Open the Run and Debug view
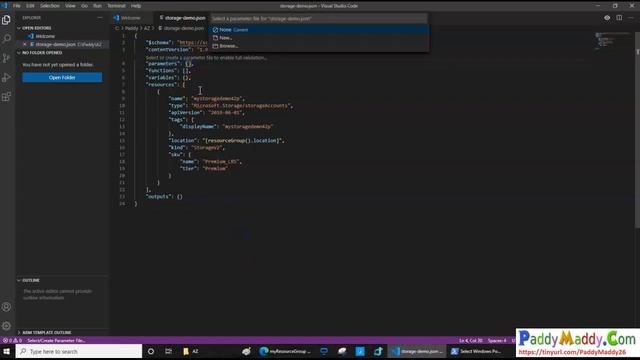The height and width of the screenshot is (360, 640). tap(7, 77)
